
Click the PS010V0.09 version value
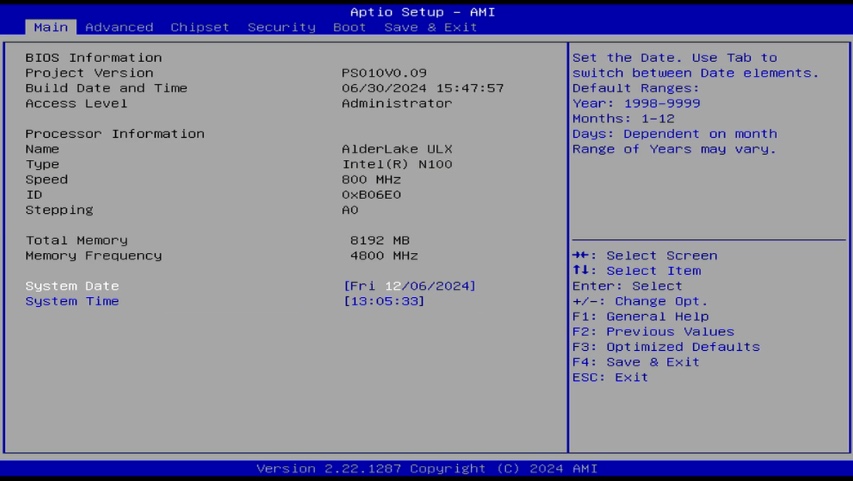384,72
